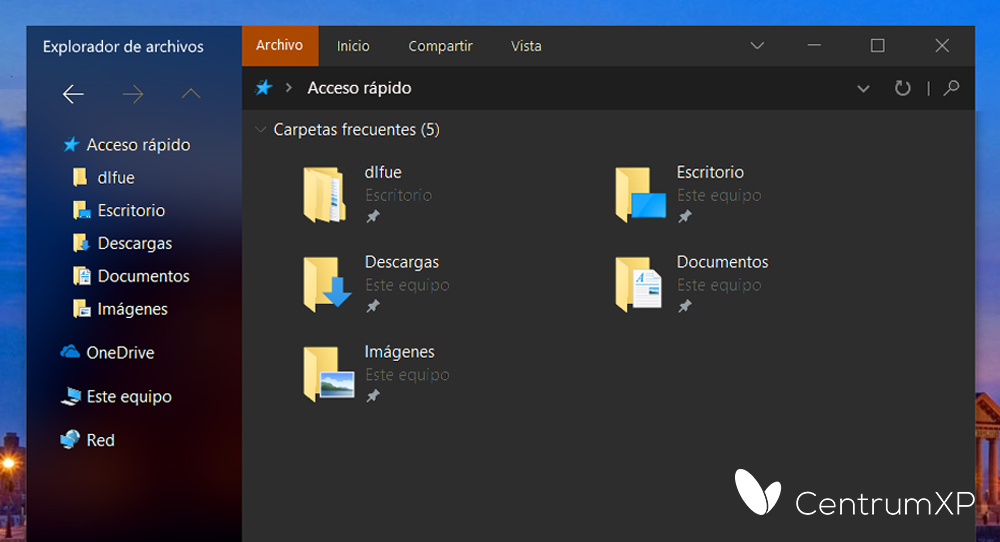
Task: Open dlfue from the navigation pane
Action: click(116, 177)
